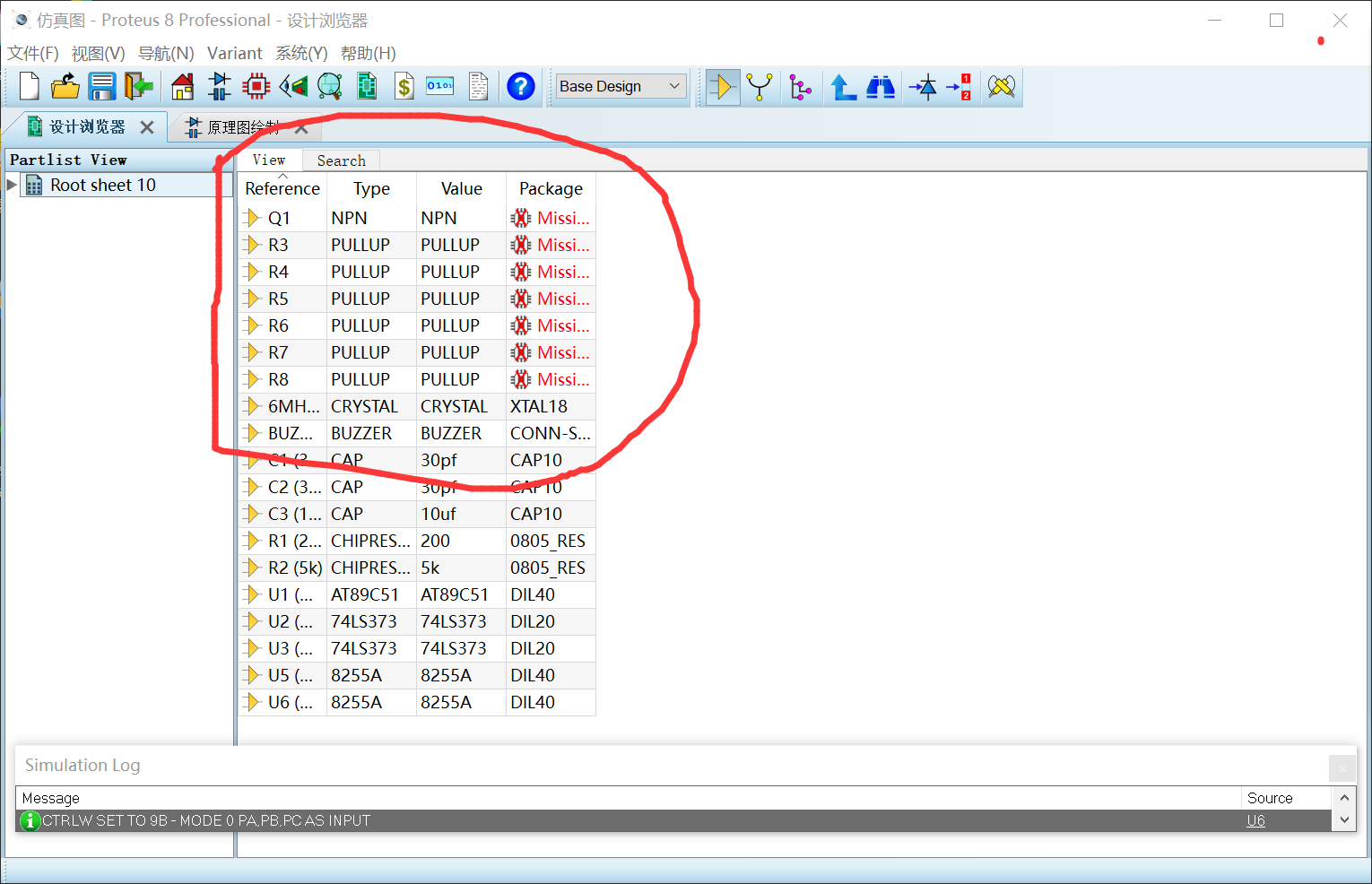Expand the R8 component row arrow
Viewport: 1372px width, 884px height.
pyautogui.click(x=252, y=379)
